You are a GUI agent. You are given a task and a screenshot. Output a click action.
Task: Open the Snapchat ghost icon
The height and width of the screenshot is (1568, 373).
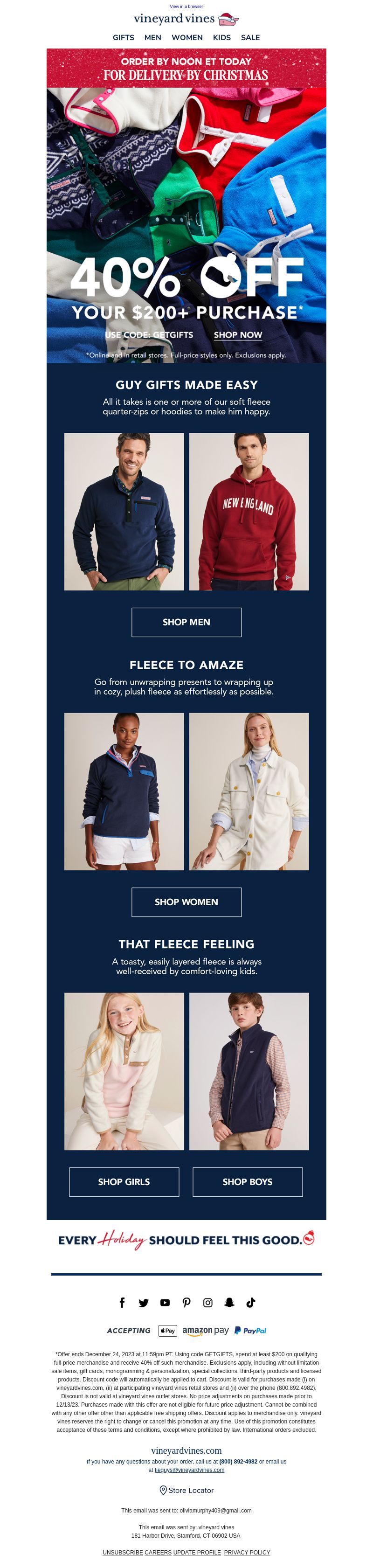[x=229, y=1303]
